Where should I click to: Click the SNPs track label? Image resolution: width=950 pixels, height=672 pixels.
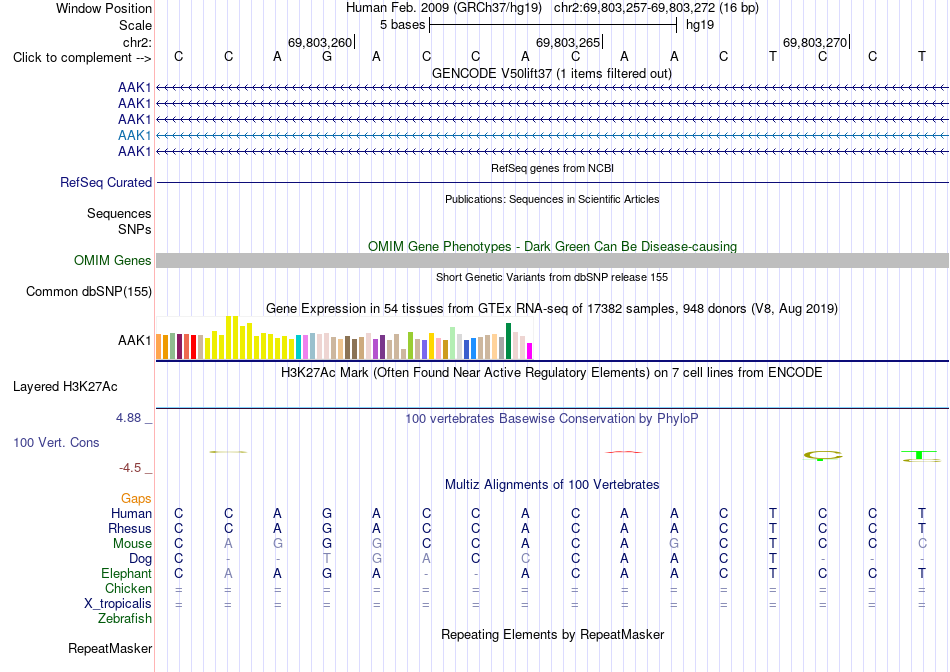[135, 229]
